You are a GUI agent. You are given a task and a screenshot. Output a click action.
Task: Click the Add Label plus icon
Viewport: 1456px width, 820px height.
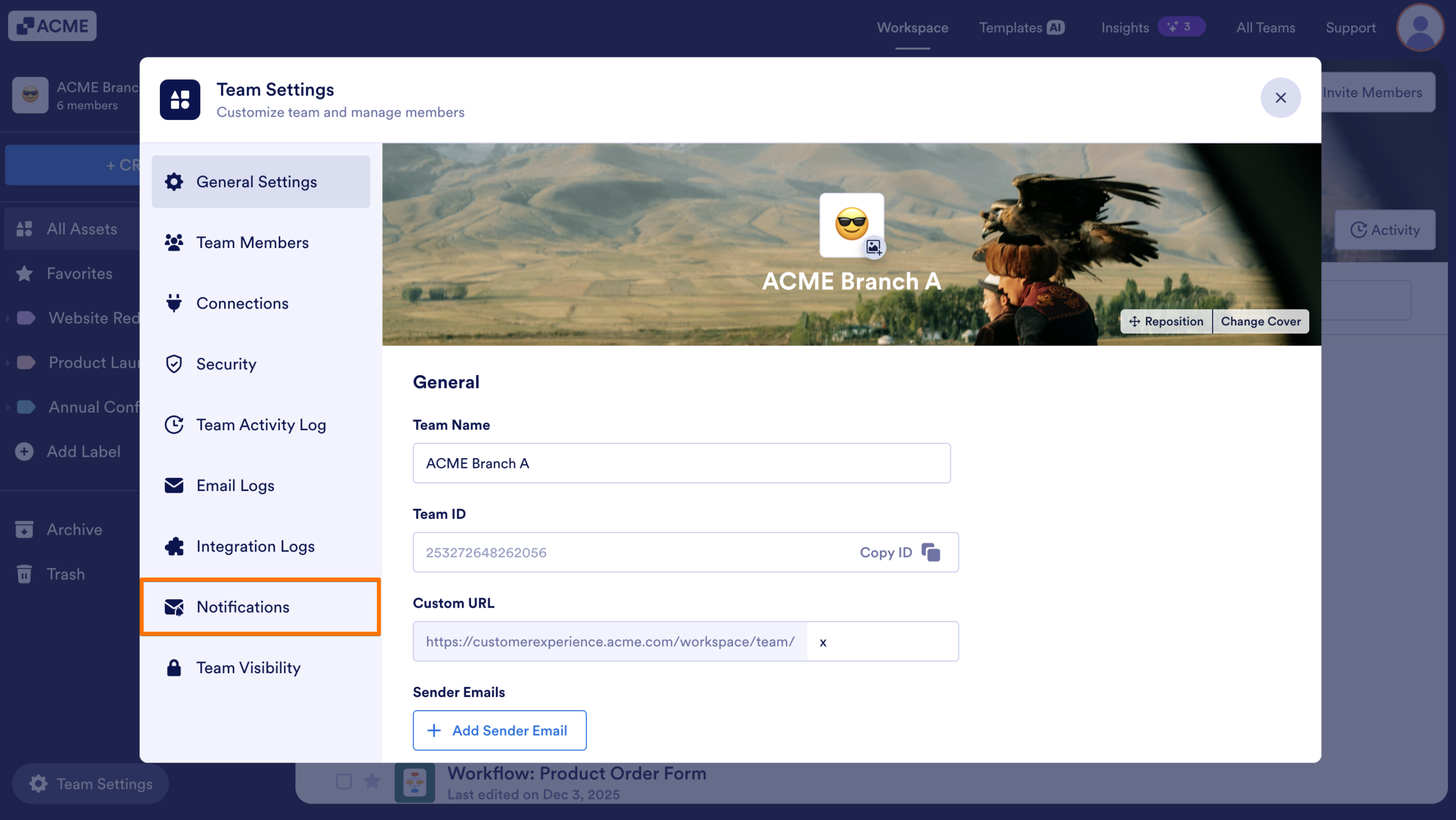tap(24, 451)
